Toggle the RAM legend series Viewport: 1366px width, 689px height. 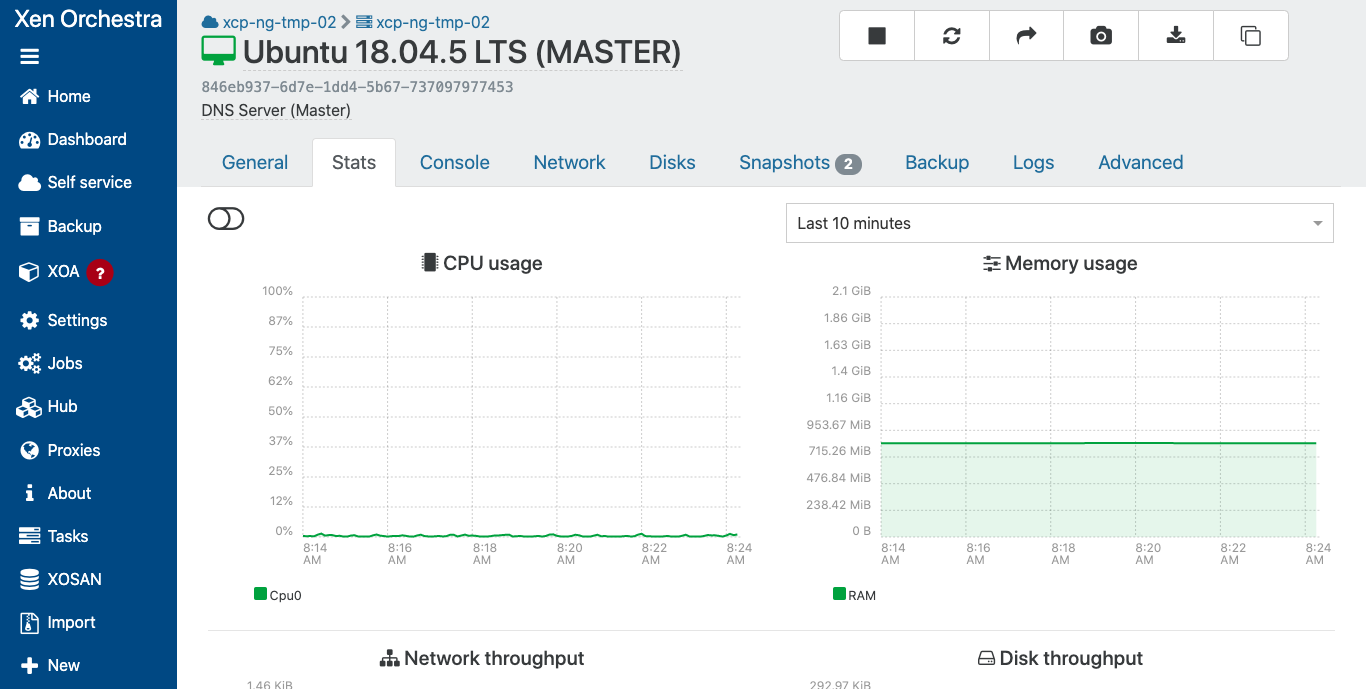click(854, 595)
